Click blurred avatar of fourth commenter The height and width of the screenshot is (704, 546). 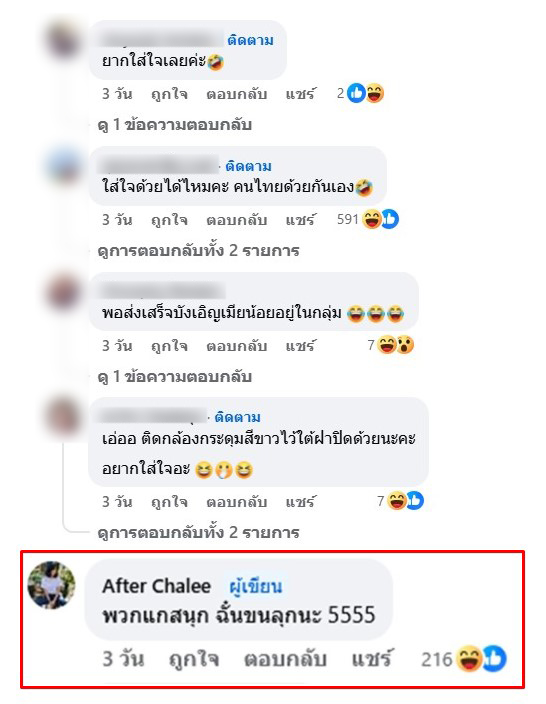pyautogui.click(x=65, y=416)
